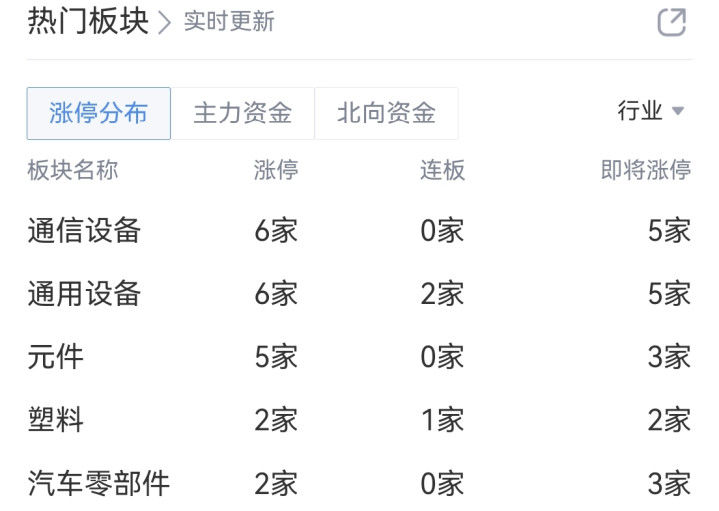Click 通信设备 涨停 count 6家
Image resolution: width=719 pixels, height=511 pixels.
point(276,231)
